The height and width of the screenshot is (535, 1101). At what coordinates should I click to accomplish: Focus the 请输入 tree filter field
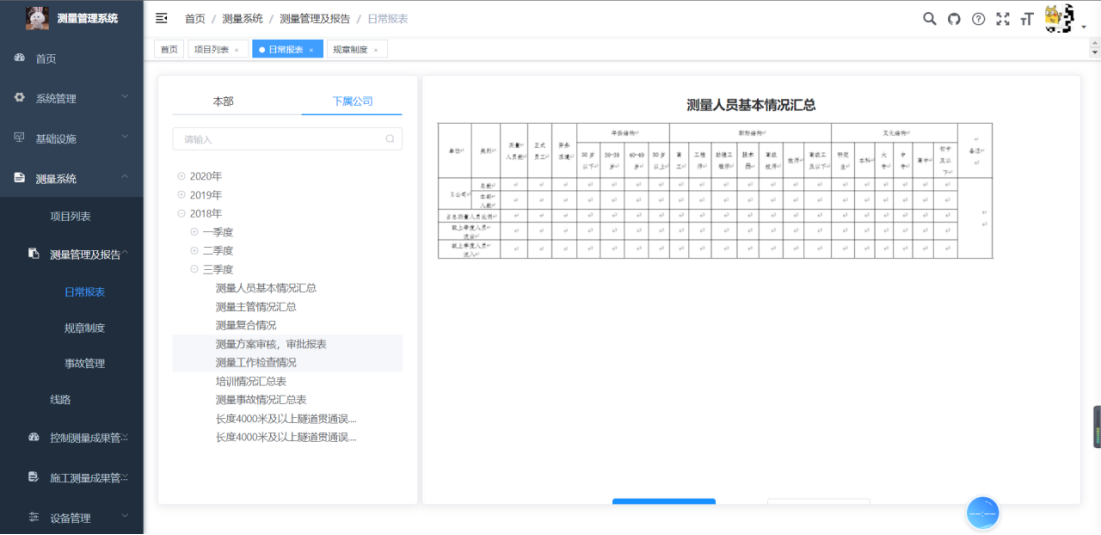click(287, 139)
